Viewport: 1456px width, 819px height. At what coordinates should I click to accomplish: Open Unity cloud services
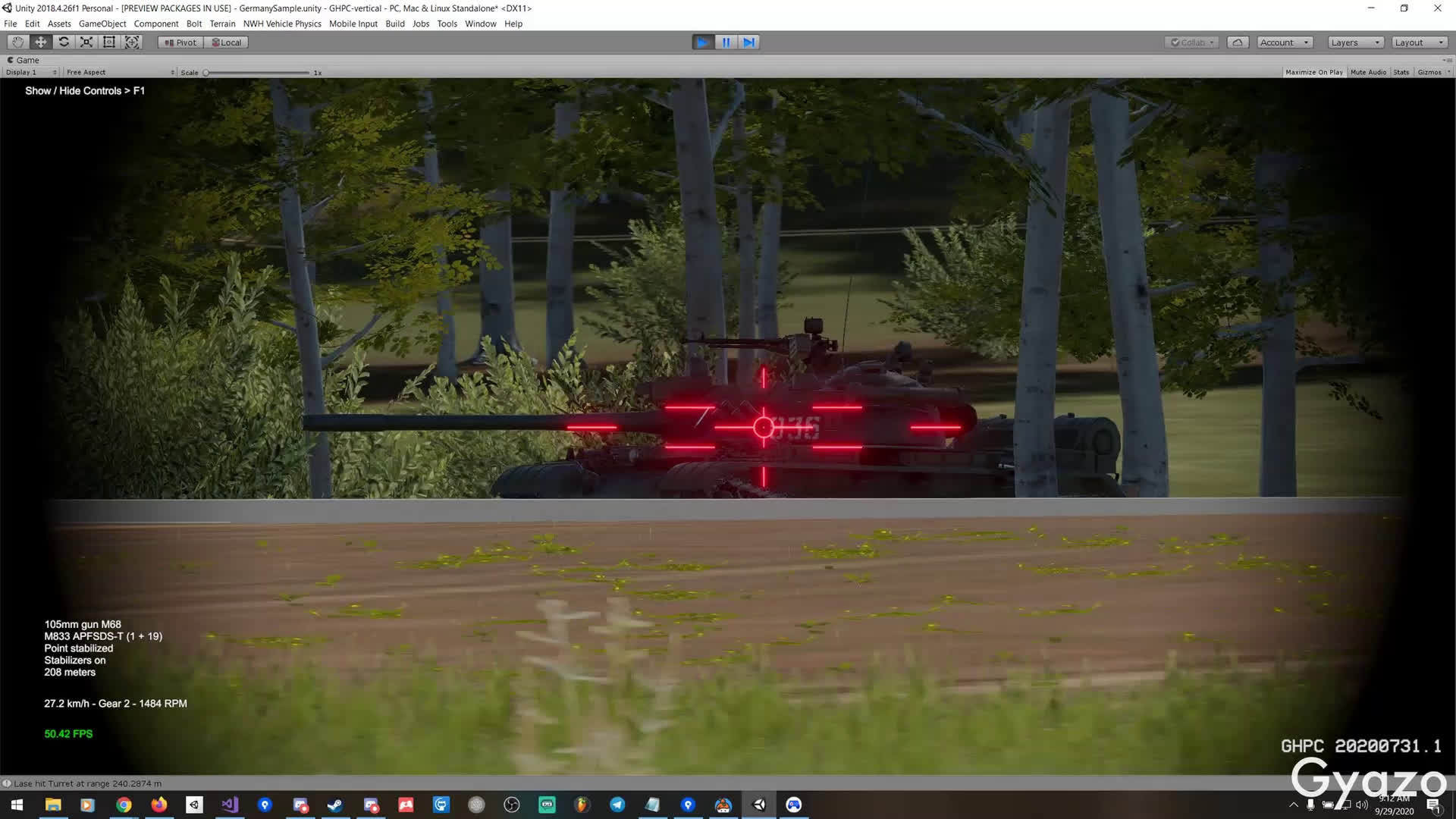pyautogui.click(x=1238, y=42)
